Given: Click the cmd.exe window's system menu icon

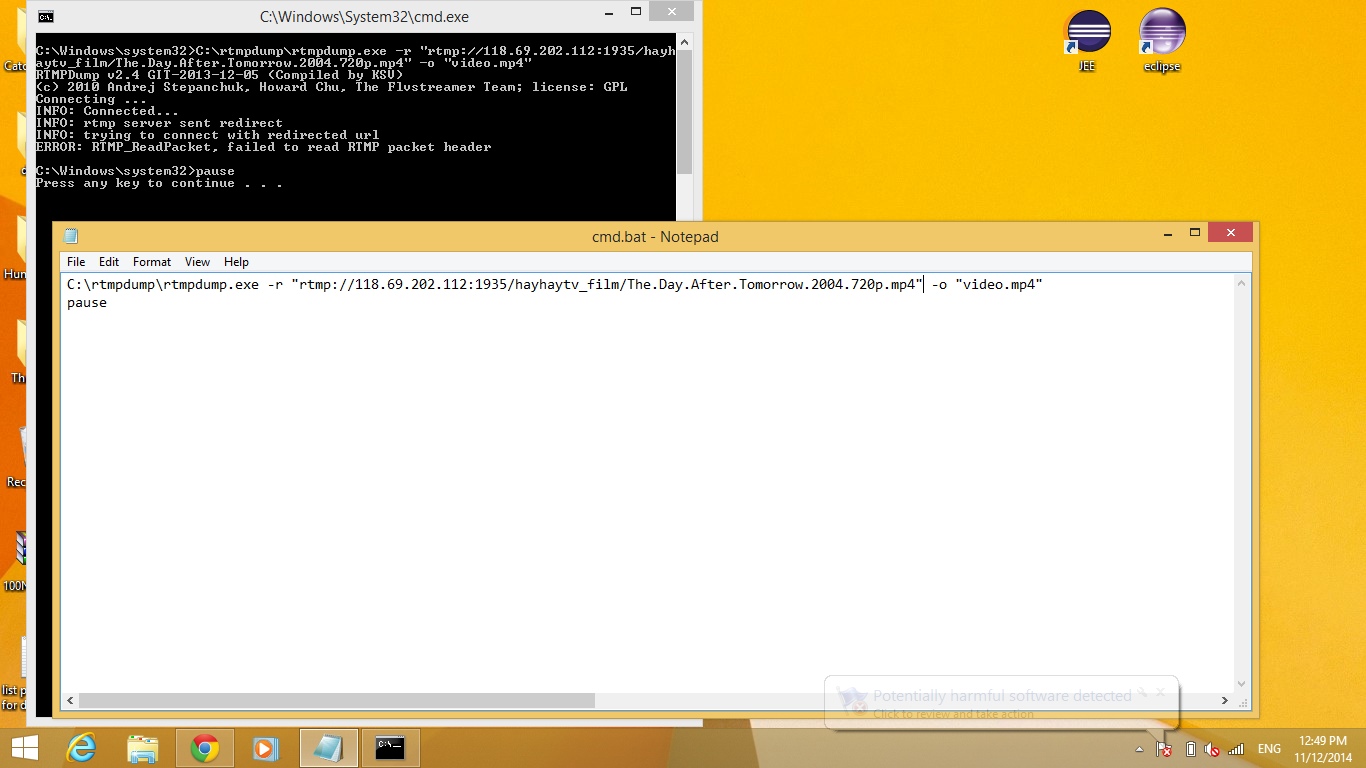Looking at the screenshot, I should 46,16.
